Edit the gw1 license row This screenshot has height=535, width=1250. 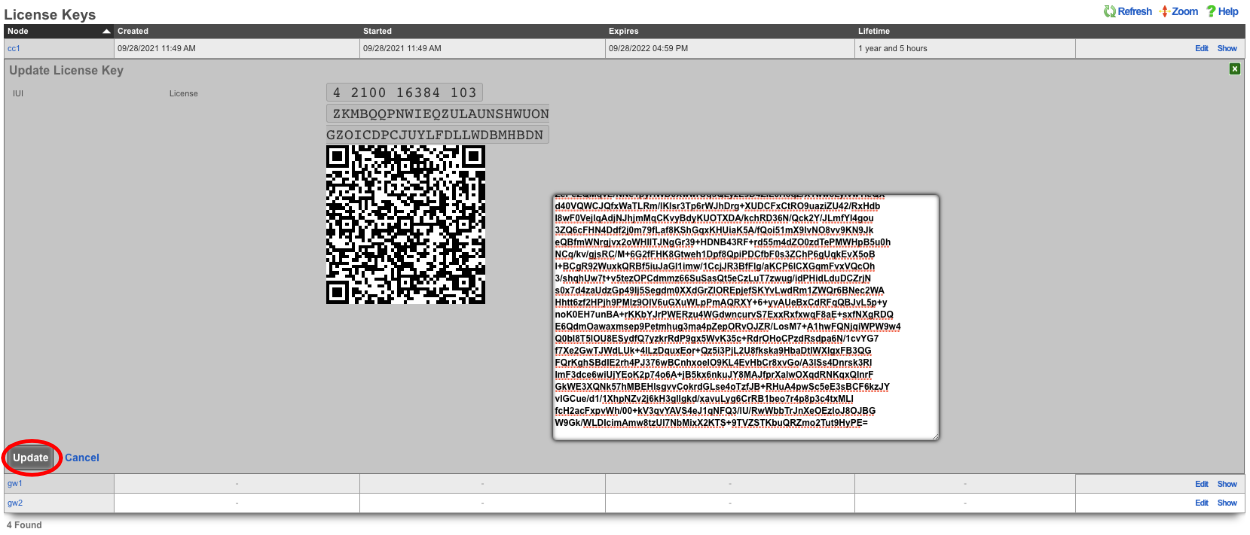point(1201,484)
